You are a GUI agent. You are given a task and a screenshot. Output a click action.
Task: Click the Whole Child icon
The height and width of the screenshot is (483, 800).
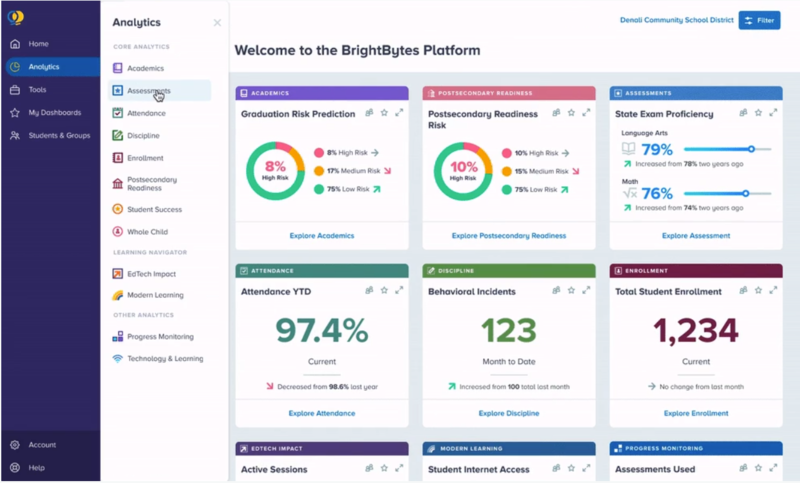(x=118, y=232)
